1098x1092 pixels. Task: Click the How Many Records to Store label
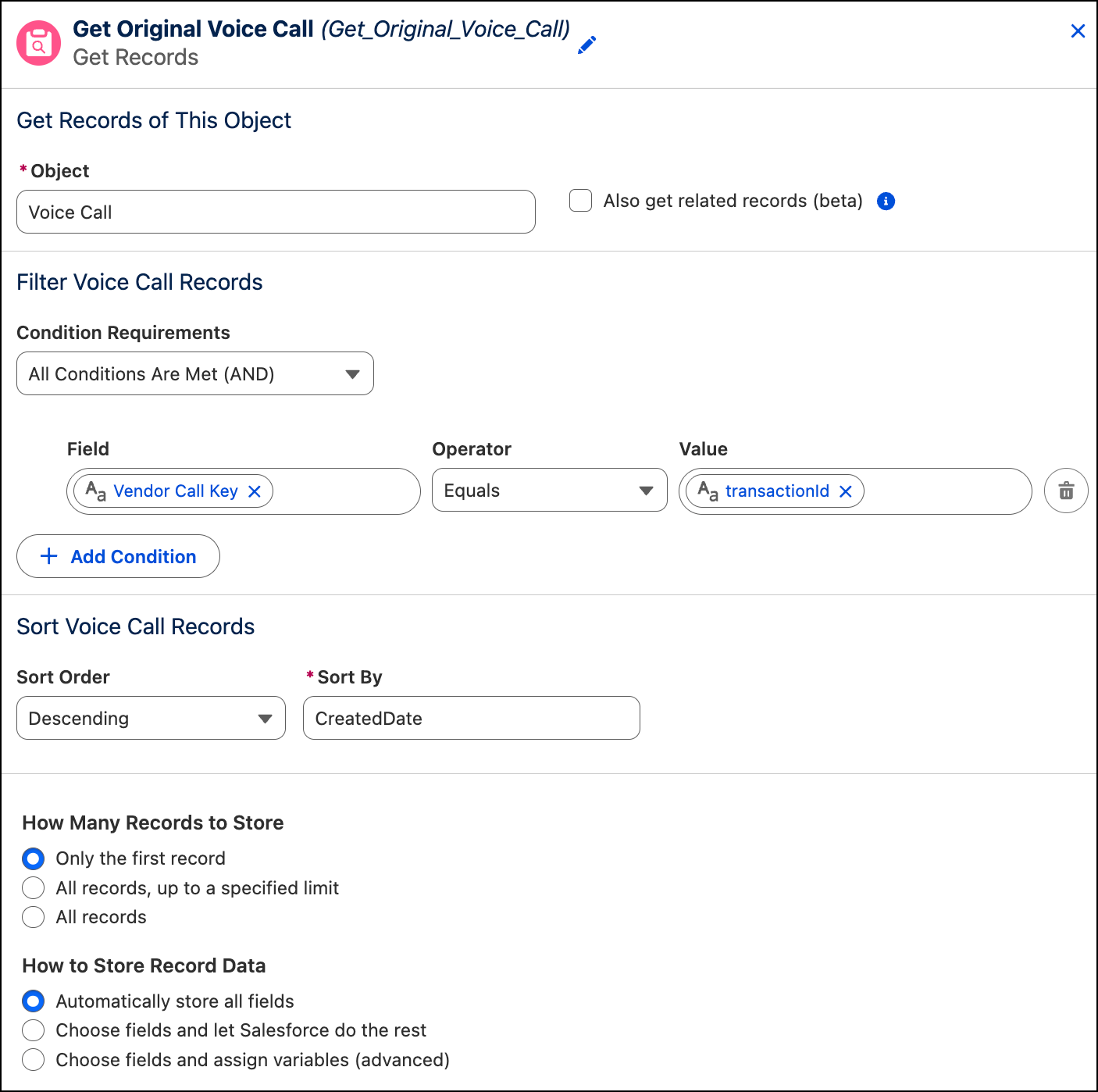tap(153, 823)
